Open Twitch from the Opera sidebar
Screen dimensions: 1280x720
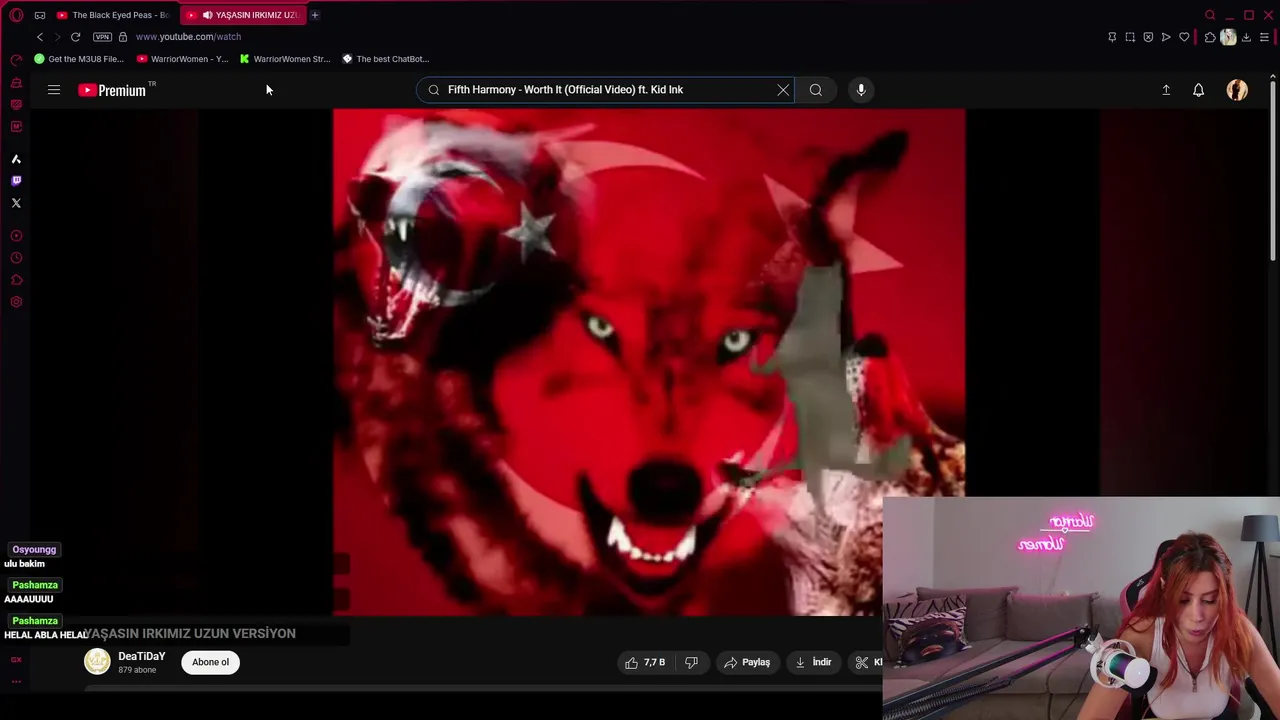pos(16,181)
